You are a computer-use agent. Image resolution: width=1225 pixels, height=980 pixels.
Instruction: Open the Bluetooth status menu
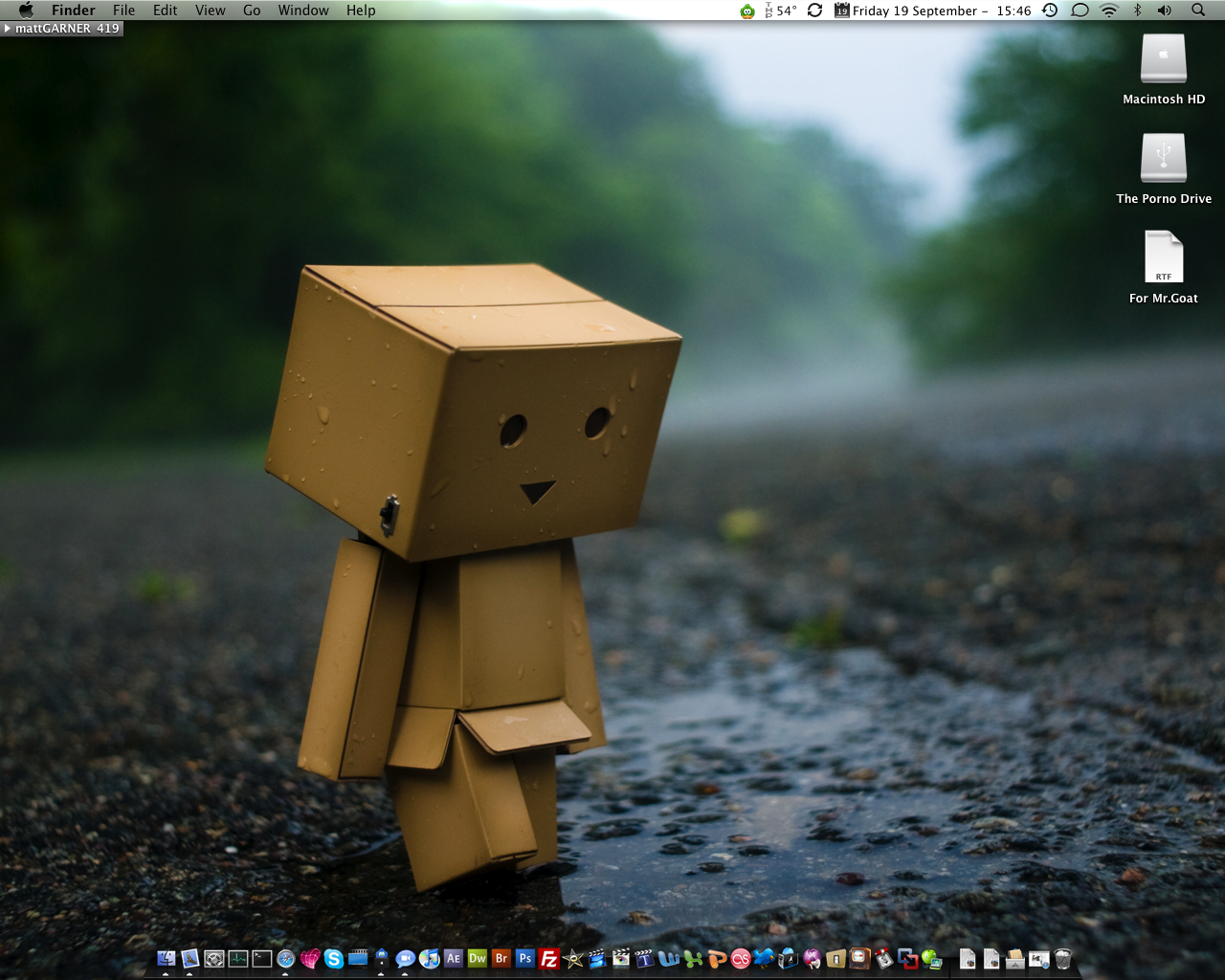pyautogui.click(x=1138, y=11)
